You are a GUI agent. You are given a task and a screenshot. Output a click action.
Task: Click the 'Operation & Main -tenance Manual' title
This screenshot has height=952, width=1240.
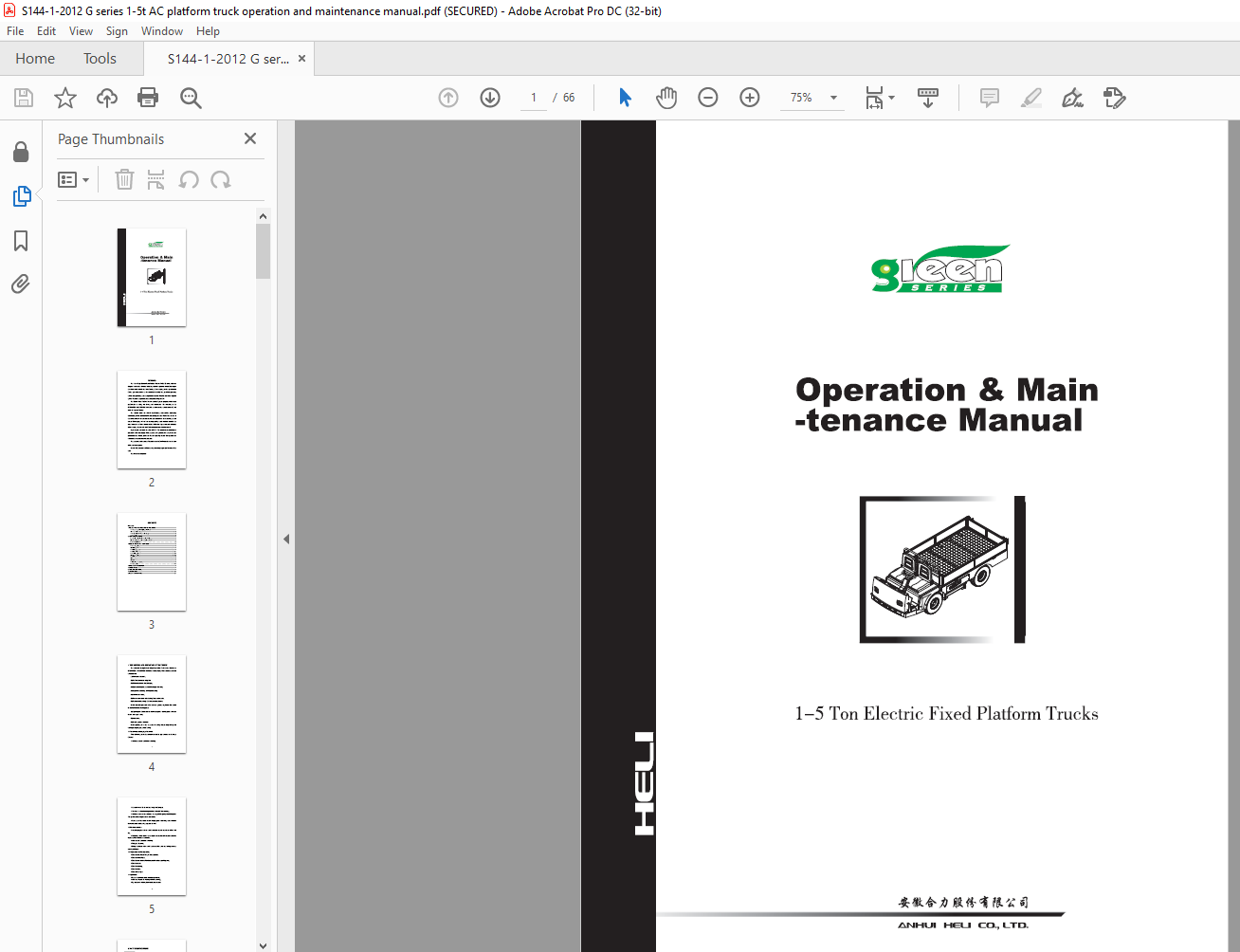pos(946,405)
